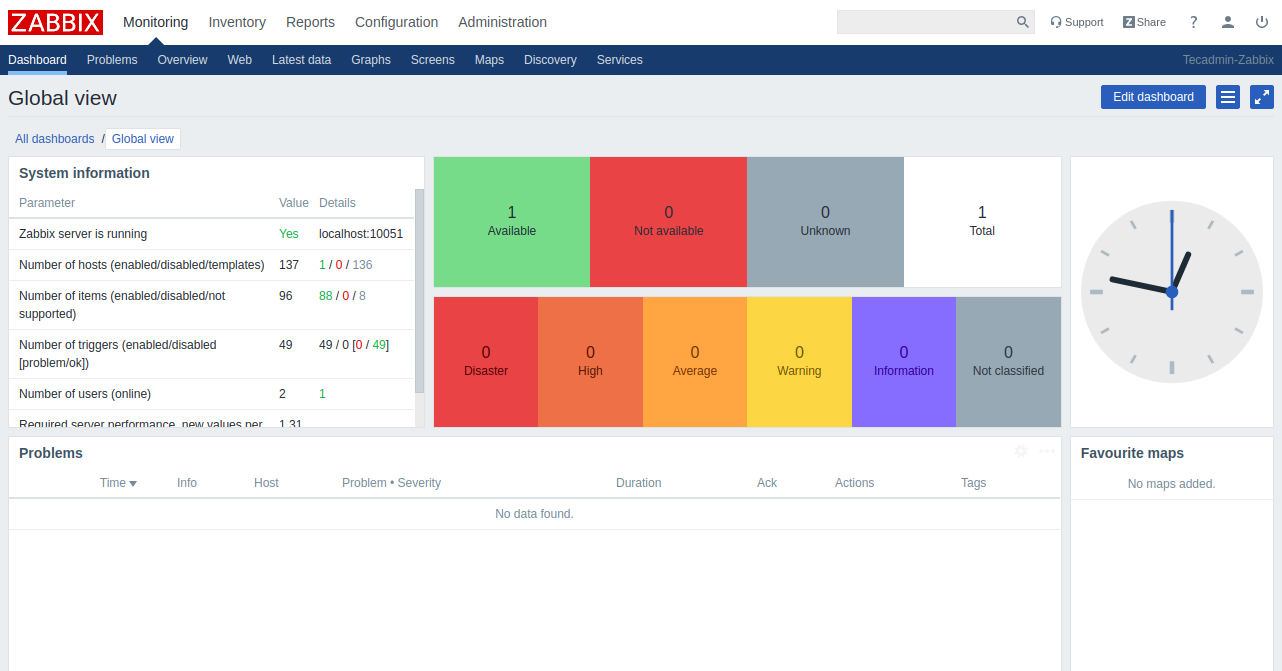Sign out using the power icon
The height and width of the screenshot is (671, 1282).
(1262, 22)
